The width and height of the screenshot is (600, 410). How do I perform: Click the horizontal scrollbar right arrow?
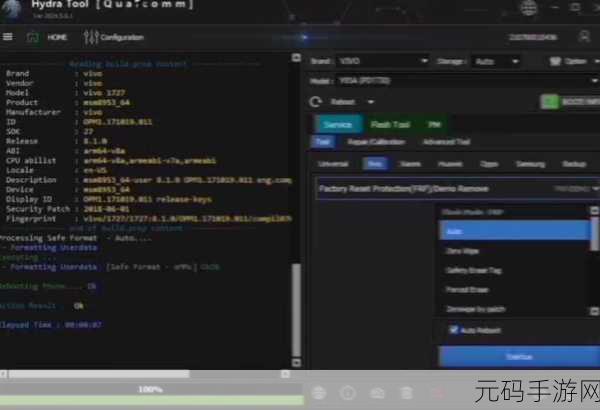(285, 374)
